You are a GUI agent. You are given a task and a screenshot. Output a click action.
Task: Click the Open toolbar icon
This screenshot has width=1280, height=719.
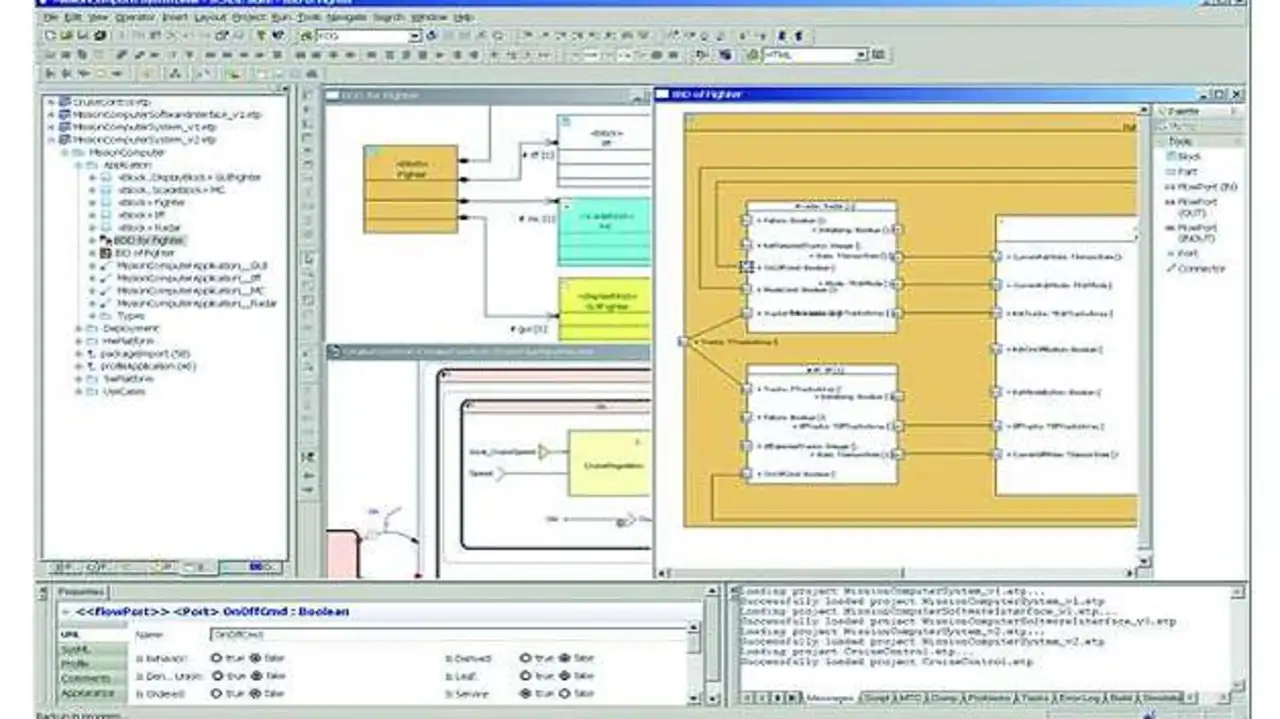click(x=69, y=36)
